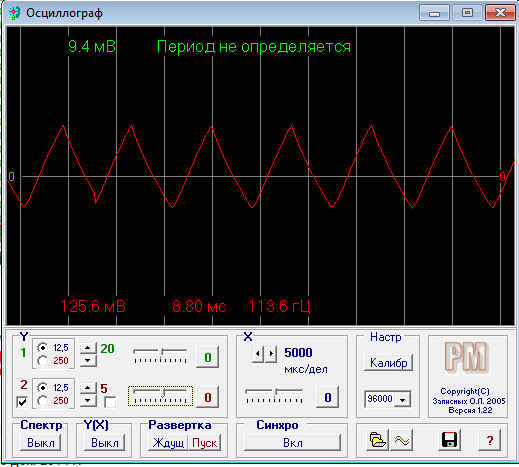The height and width of the screenshot is (467, 519).
Task: Toggle the channel 2 enable checkbox
Action: click(x=22, y=402)
